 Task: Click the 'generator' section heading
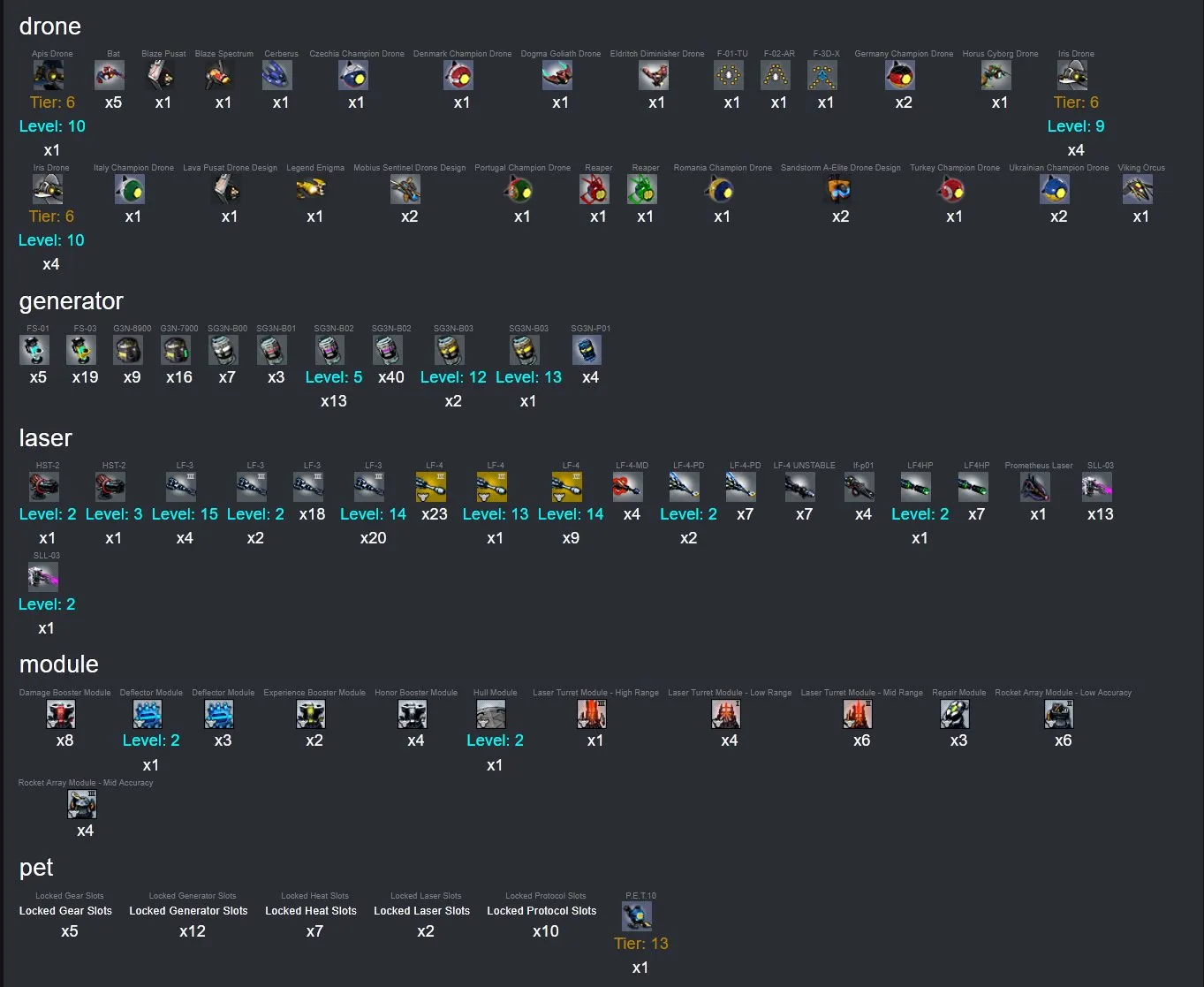(72, 301)
